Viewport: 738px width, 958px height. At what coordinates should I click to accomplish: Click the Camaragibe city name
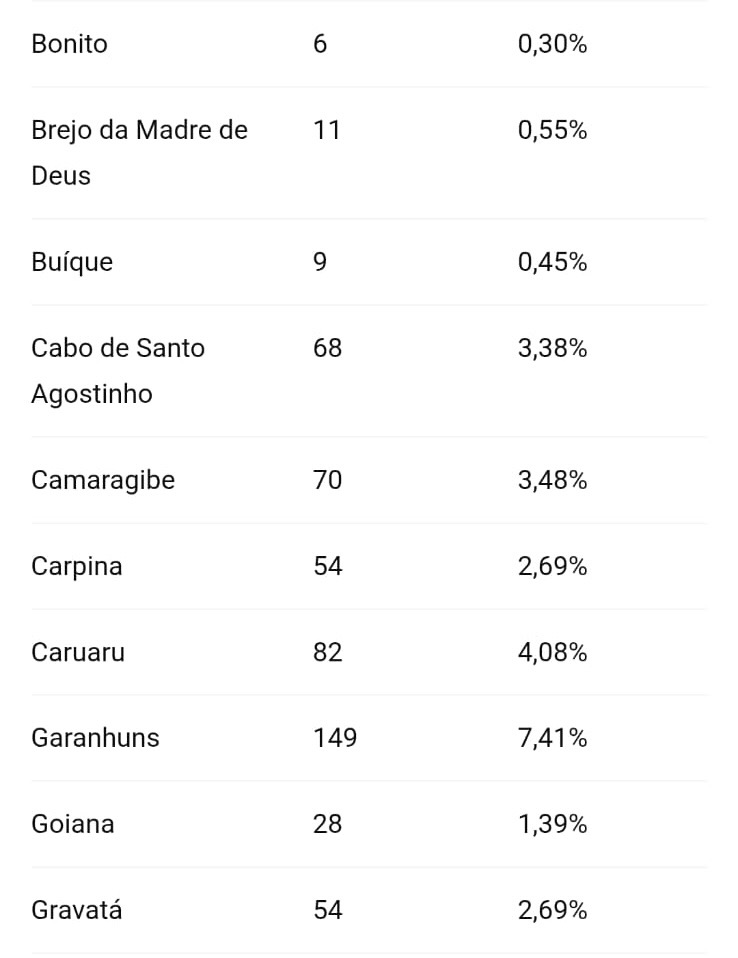(x=103, y=480)
